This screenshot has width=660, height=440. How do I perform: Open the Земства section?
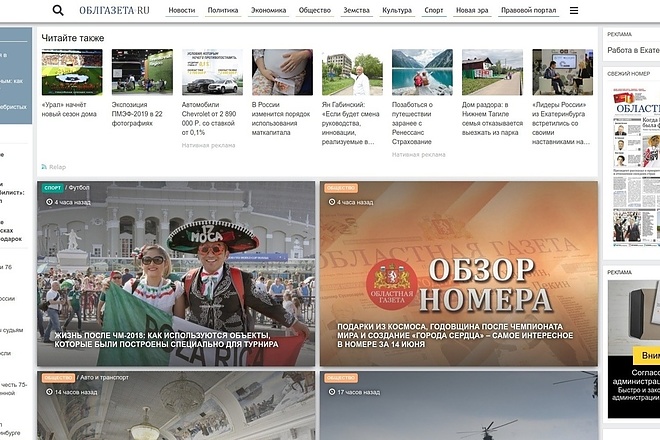pyautogui.click(x=357, y=10)
